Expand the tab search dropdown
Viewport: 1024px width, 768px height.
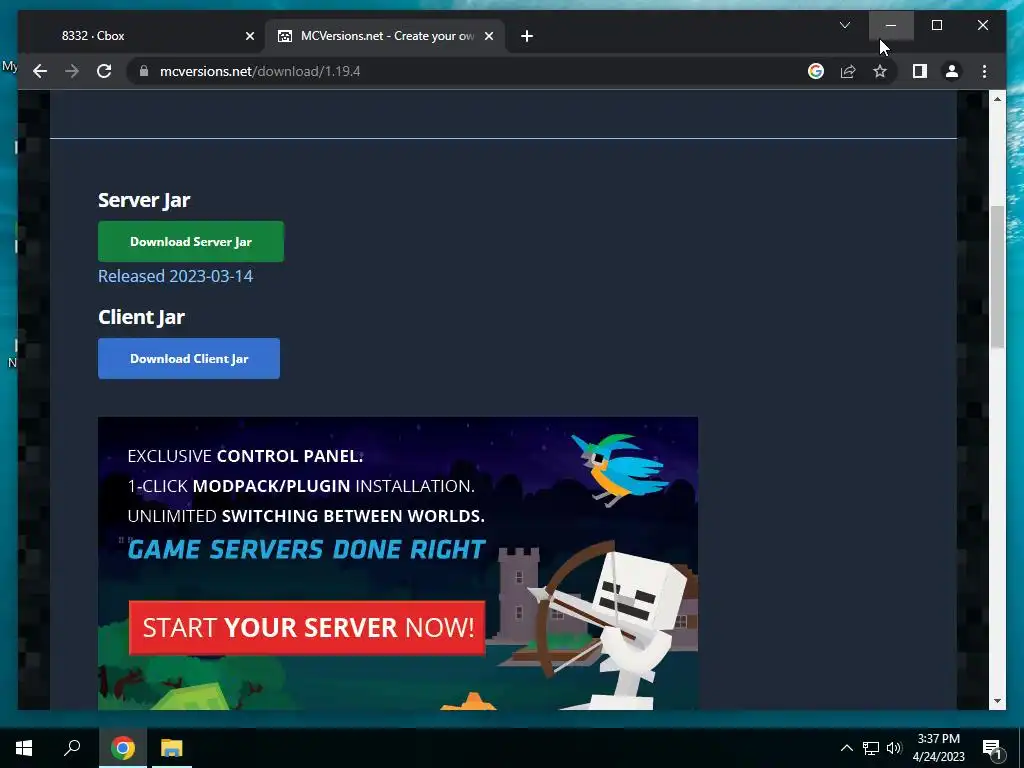click(x=844, y=25)
